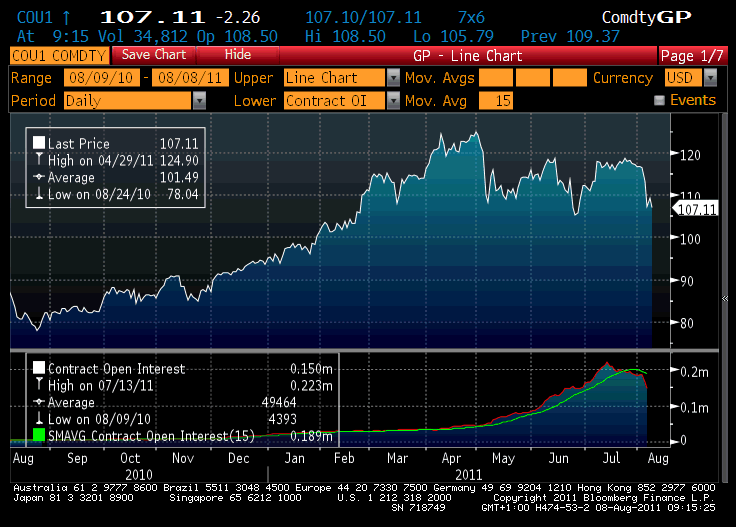Click the Jan label on time axis
Viewport: 736px width, 527px height.
point(294,458)
